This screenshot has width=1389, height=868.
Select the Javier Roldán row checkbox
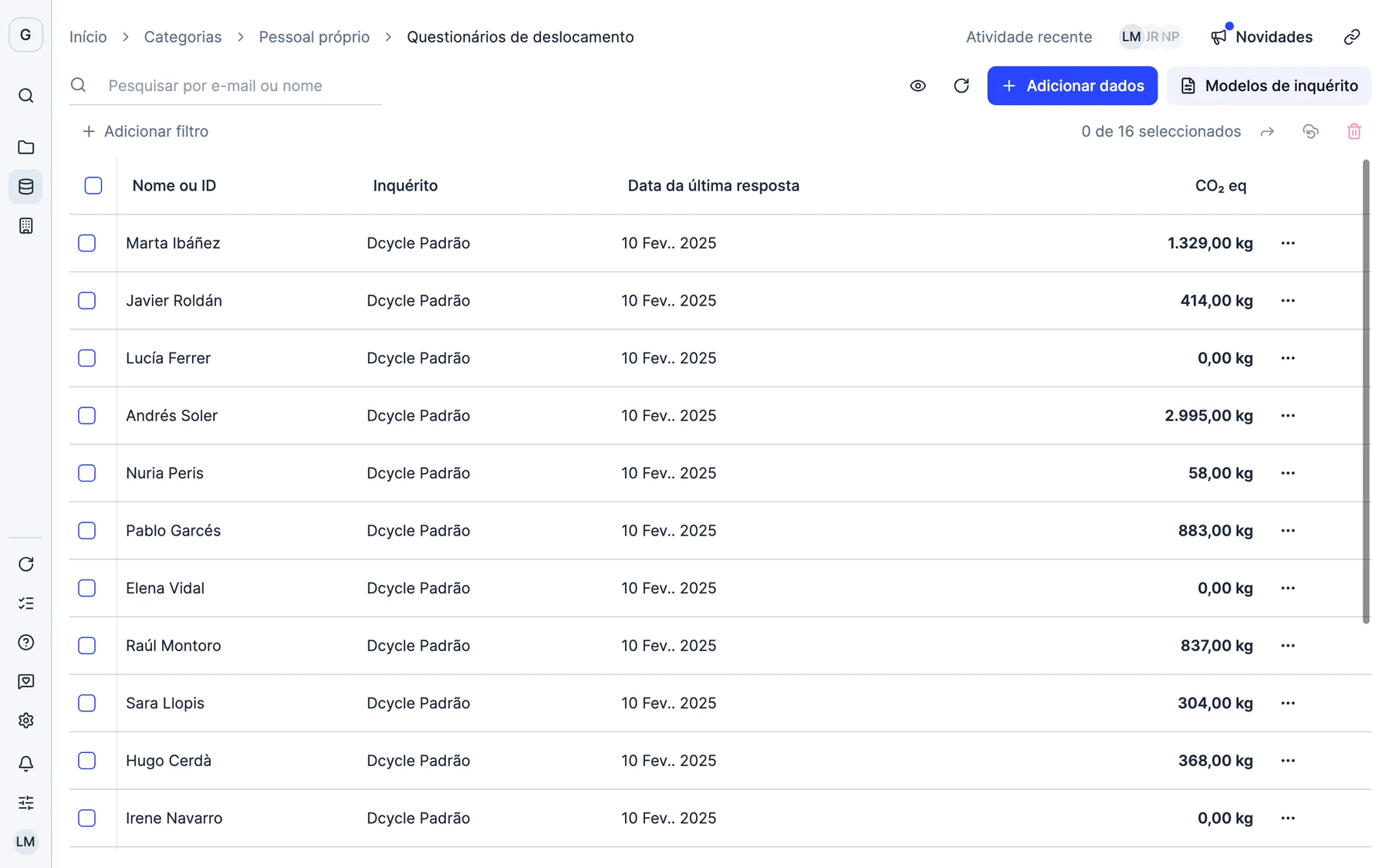(87, 301)
